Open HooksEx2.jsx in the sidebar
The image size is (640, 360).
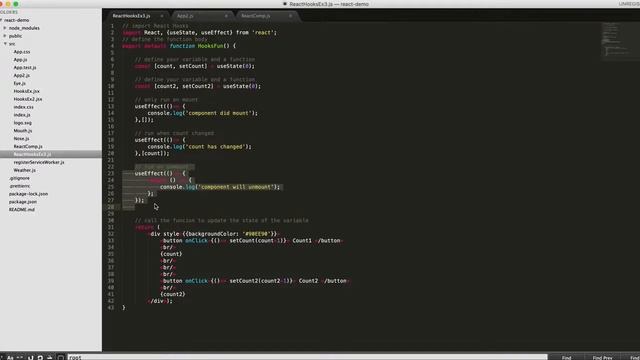[x=28, y=99]
